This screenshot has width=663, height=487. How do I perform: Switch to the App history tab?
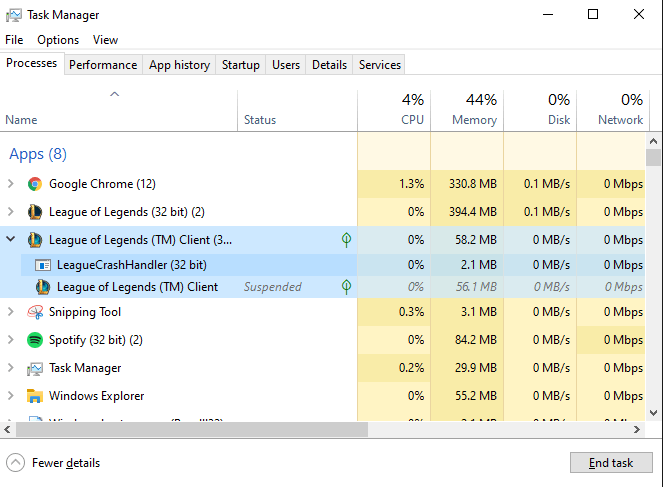click(x=179, y=65)
